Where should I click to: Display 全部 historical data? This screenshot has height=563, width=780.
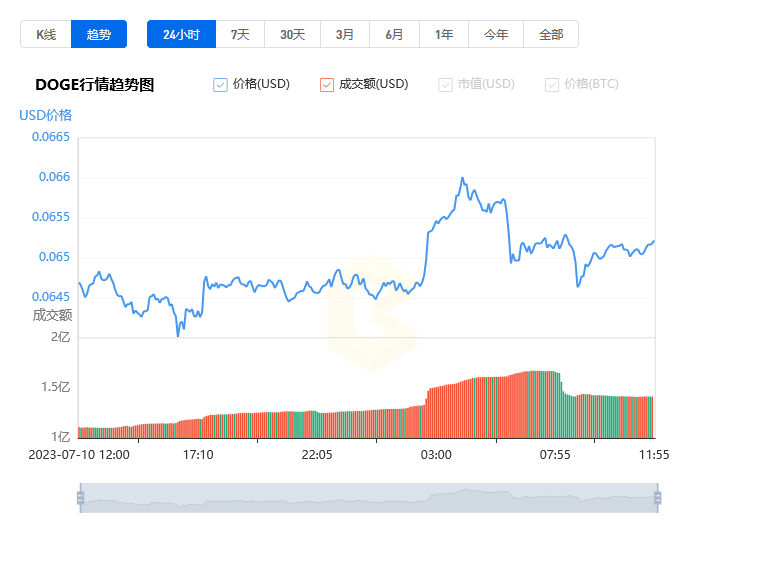click(551, 34)
